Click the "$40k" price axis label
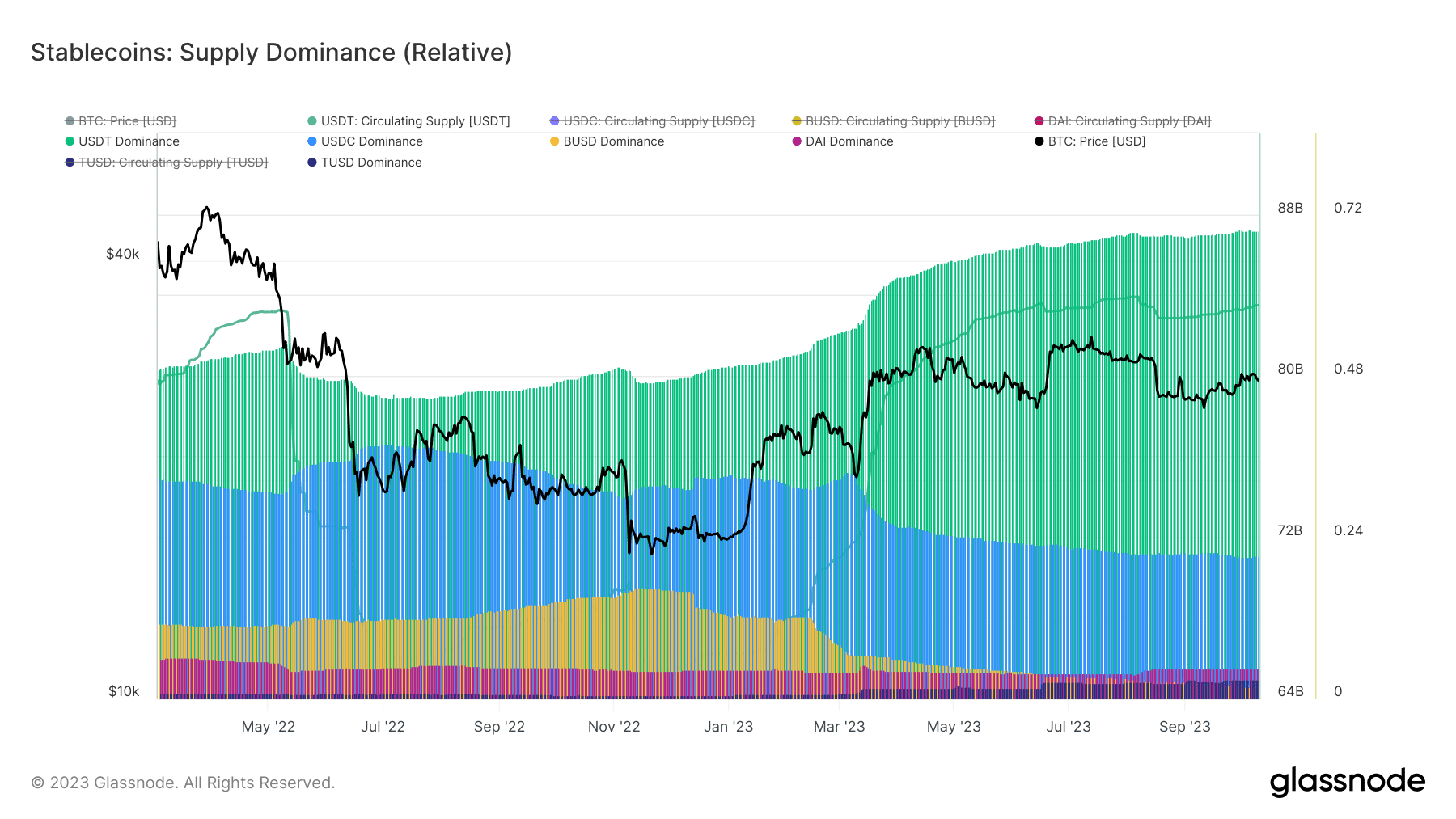The height and width of the screenshot is (819, 1456). tap(123, 255)
